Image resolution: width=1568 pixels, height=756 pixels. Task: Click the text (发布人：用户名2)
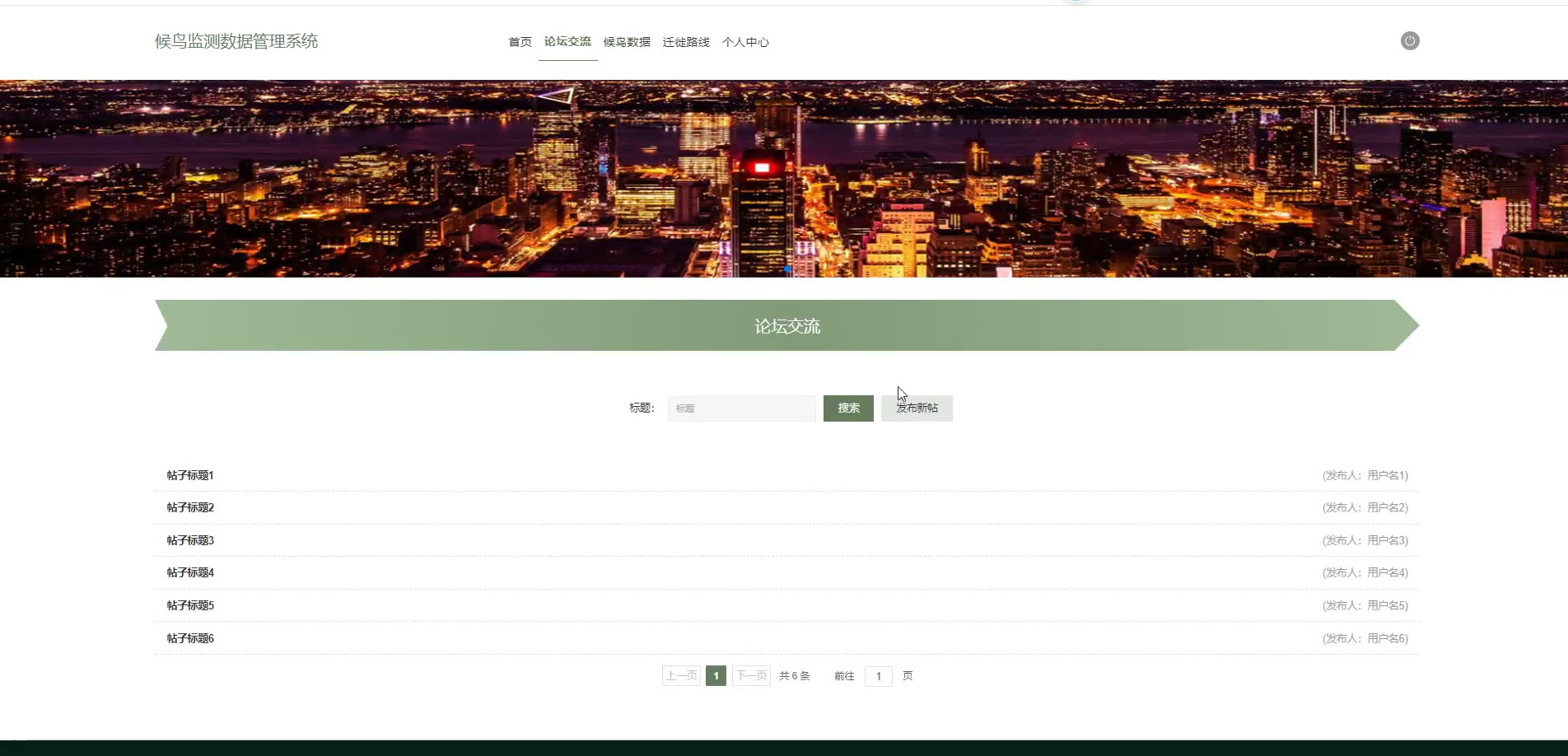tap(1365, 507)
